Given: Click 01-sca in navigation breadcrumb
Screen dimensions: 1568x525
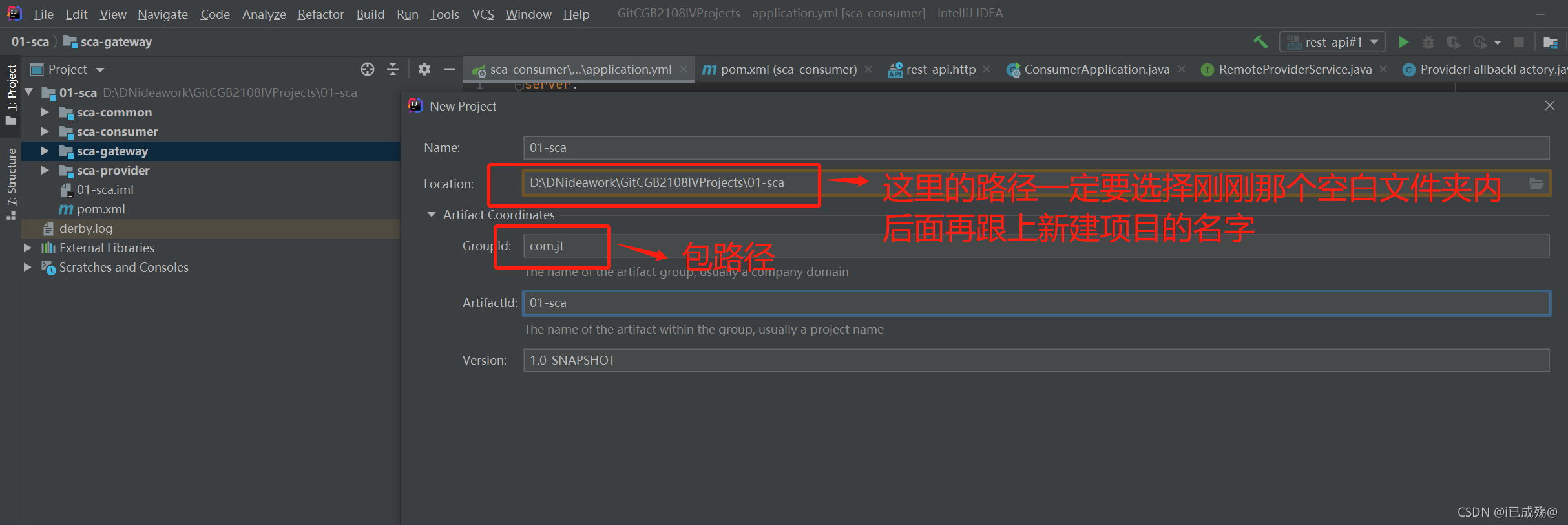Looking at the screenshot, I should [x=30, y=42].
